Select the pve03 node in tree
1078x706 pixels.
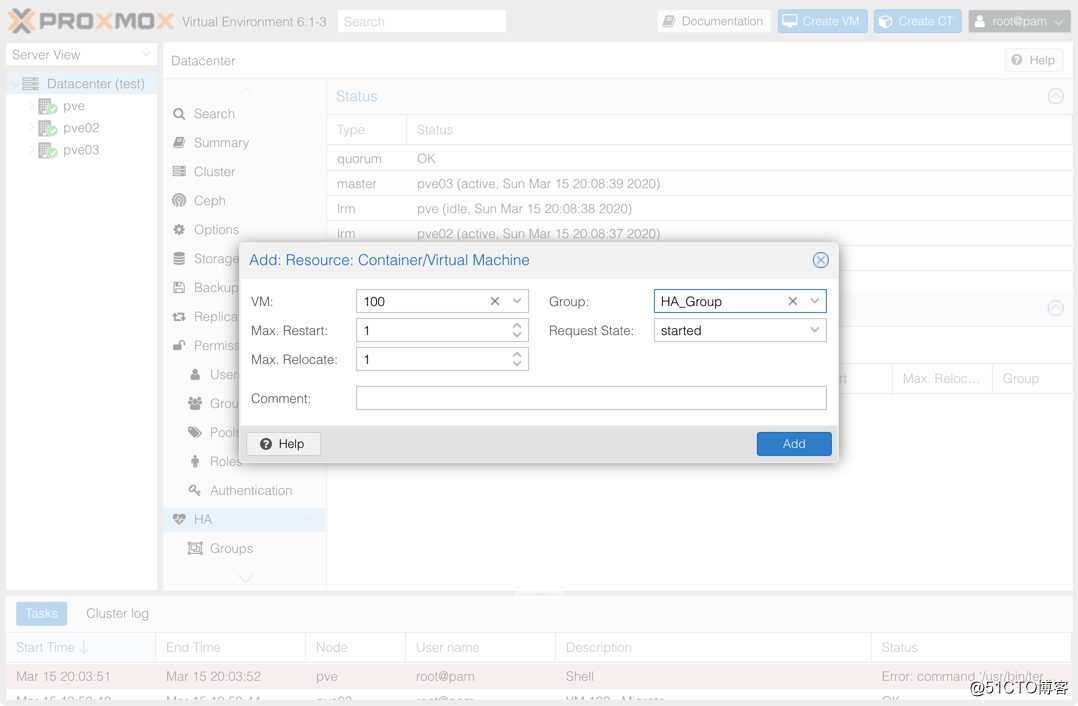(82, 150)
